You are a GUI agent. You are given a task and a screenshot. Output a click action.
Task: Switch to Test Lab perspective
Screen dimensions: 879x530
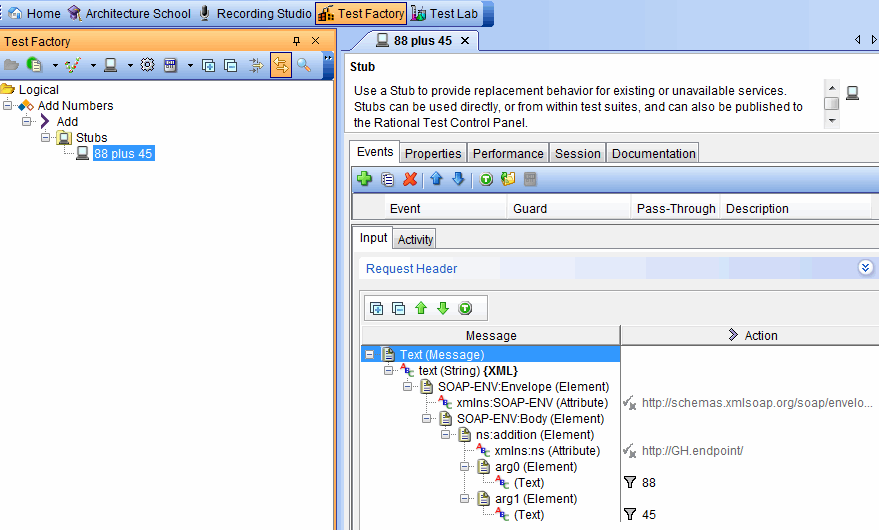point(445,13)
